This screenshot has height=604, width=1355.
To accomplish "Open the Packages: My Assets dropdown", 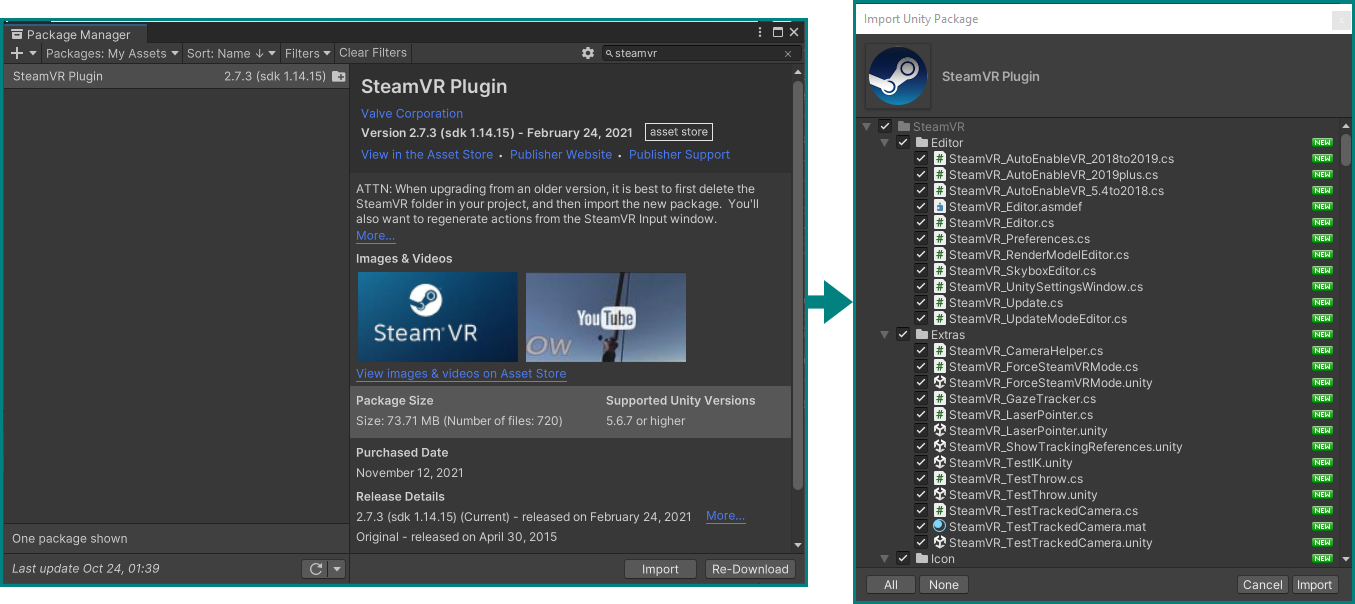I will point(112,53).
